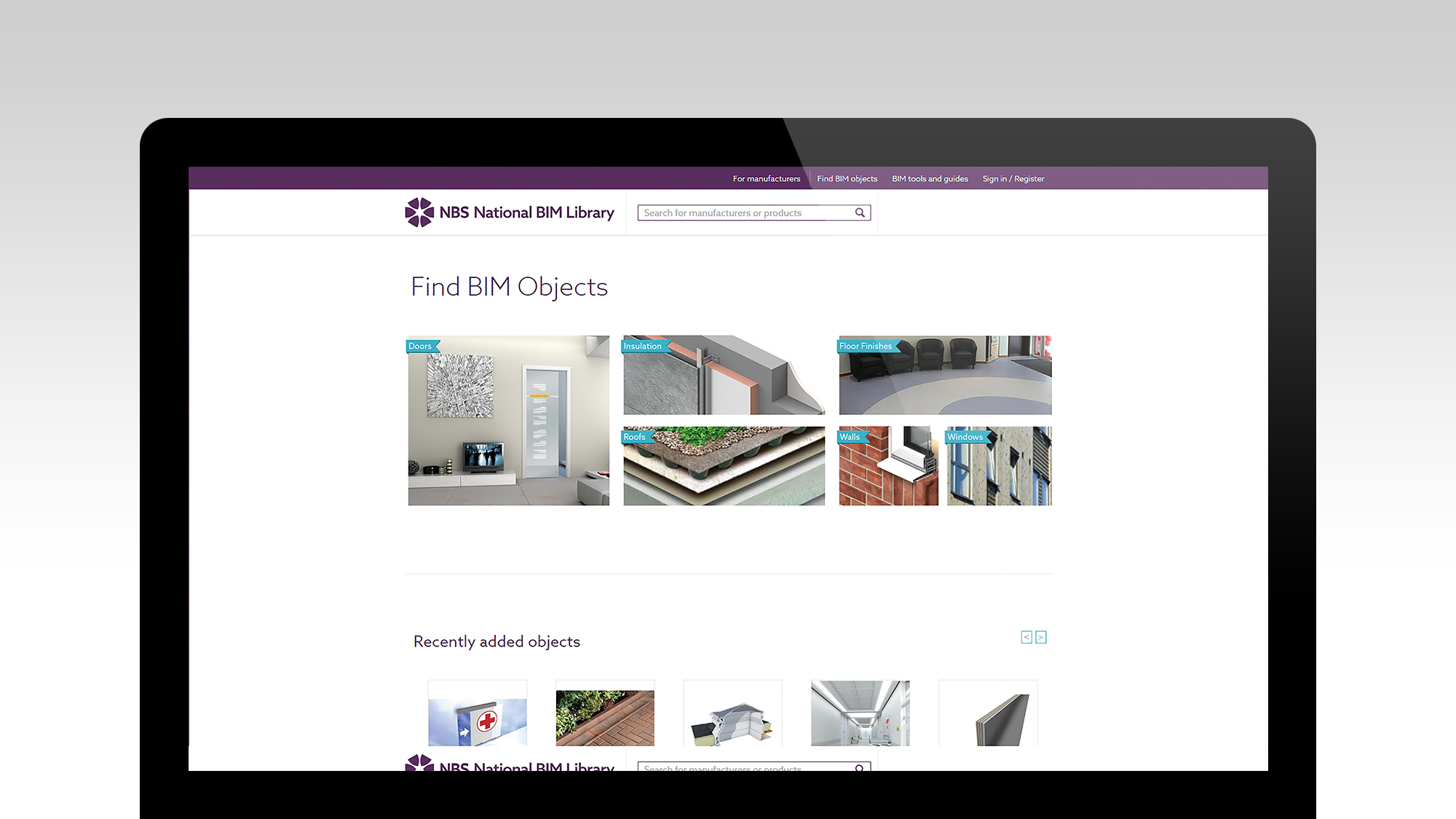Click the 3D roof section model thumbnail
This screenshot has width=1456, height=819.
click(733, 724)
